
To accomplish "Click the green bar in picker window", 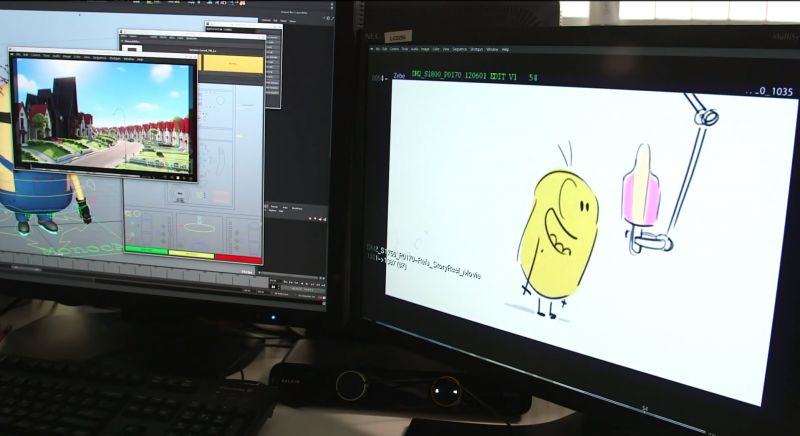I will pos(146,250).
